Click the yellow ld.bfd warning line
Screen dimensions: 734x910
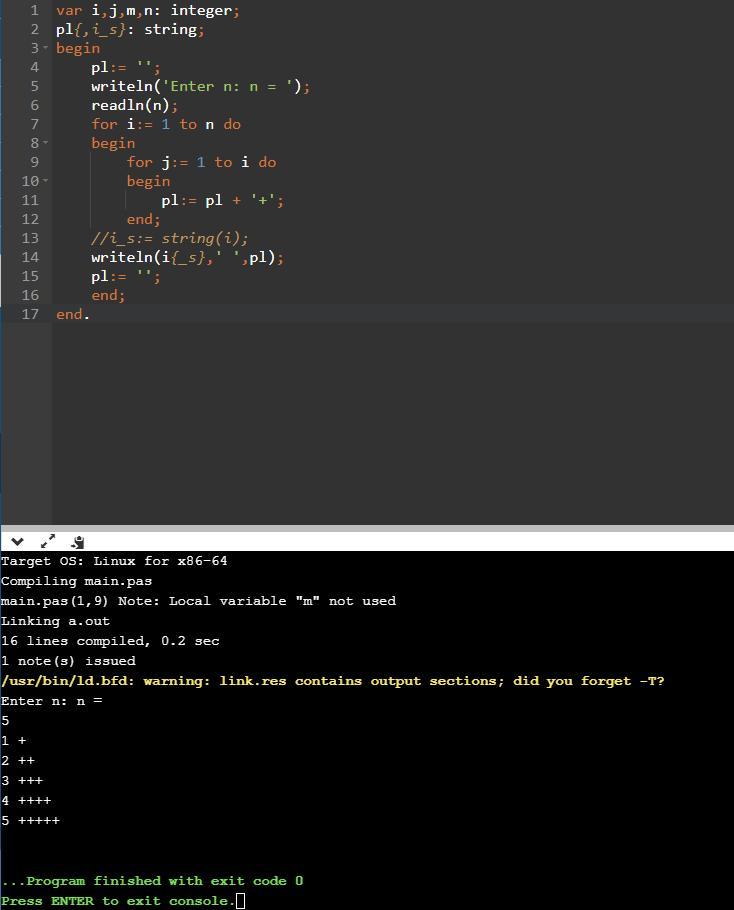click(332, 681)
